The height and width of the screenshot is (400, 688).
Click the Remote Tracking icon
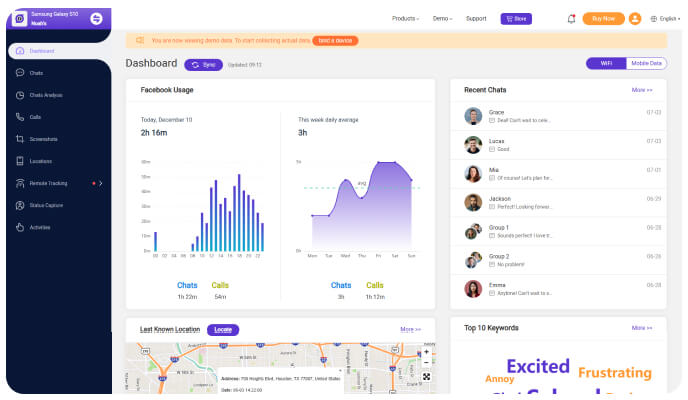(x=20, y=183)
